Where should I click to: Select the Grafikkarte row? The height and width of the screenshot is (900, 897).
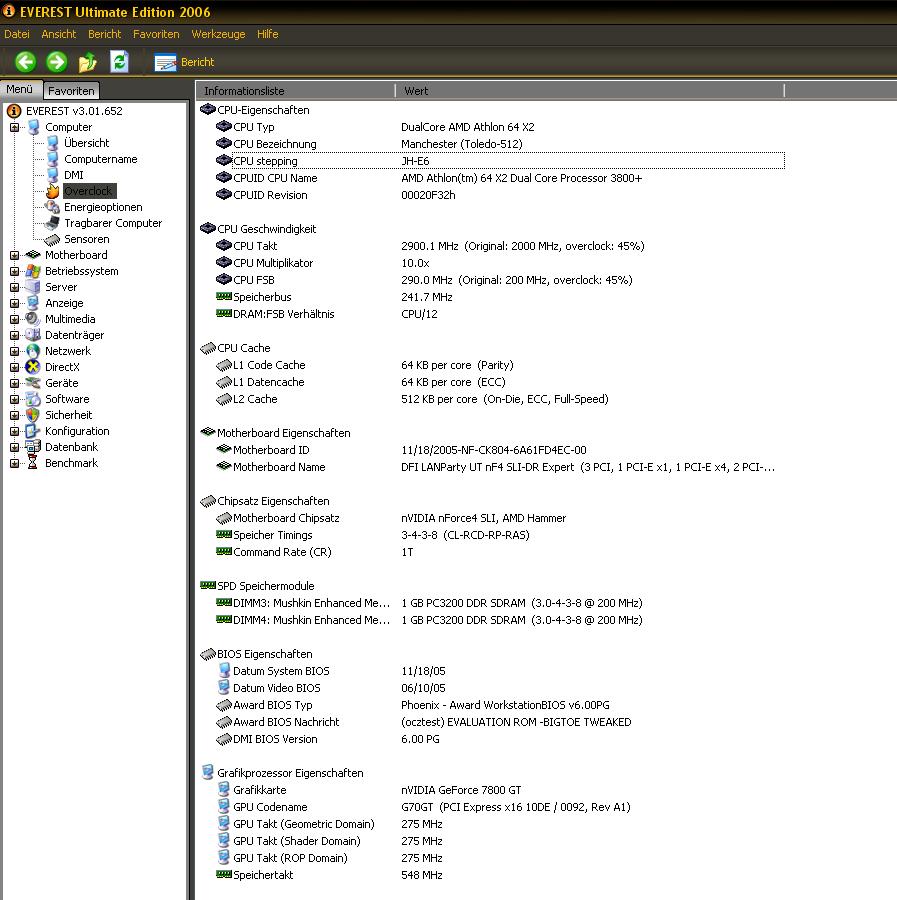(x=500, y=790)
